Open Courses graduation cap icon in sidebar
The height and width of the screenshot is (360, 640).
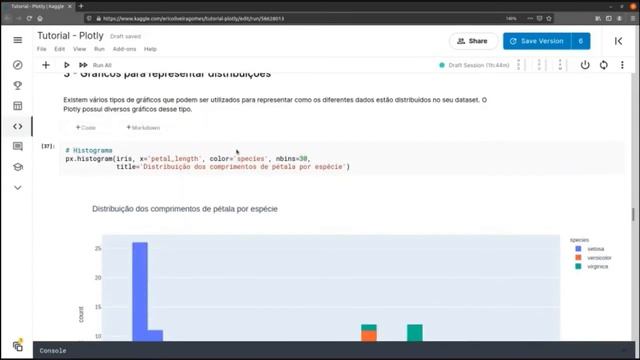coord(18,167)
